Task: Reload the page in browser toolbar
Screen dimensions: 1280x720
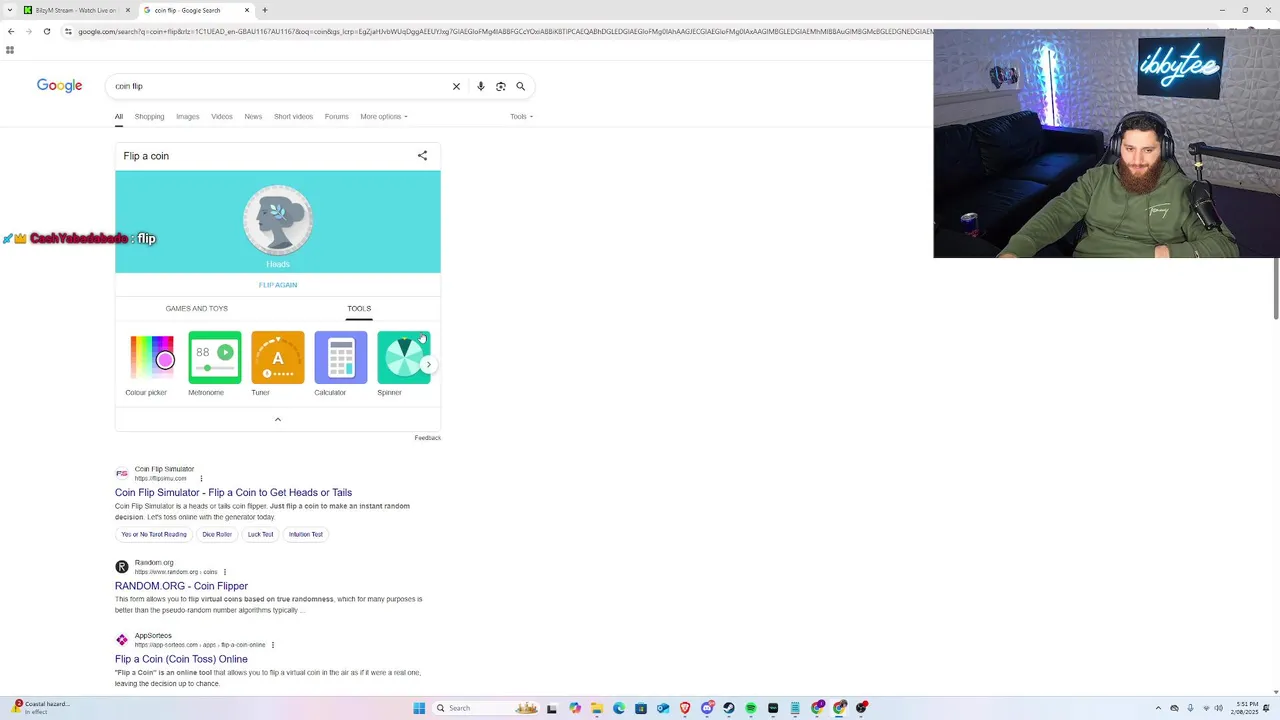Action: pos(46,31)
